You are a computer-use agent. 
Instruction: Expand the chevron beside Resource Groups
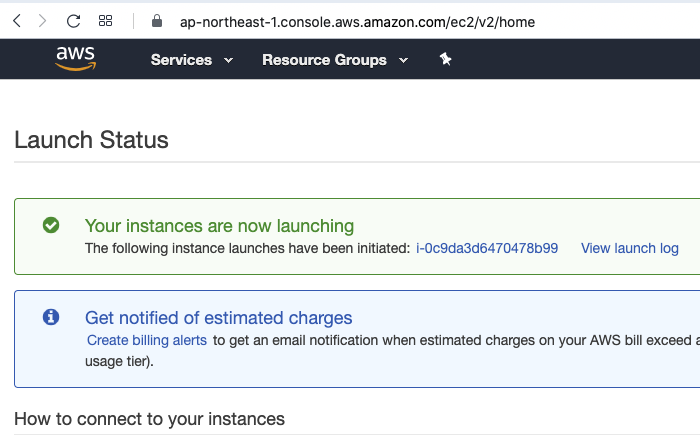(403, 60)
